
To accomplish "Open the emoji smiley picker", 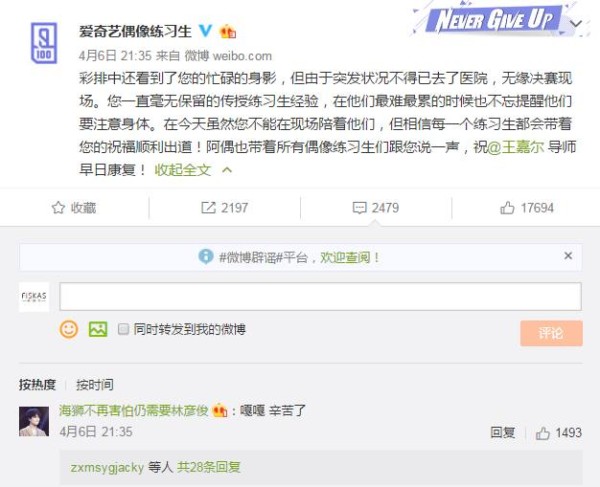I will (x=69, y=329).
